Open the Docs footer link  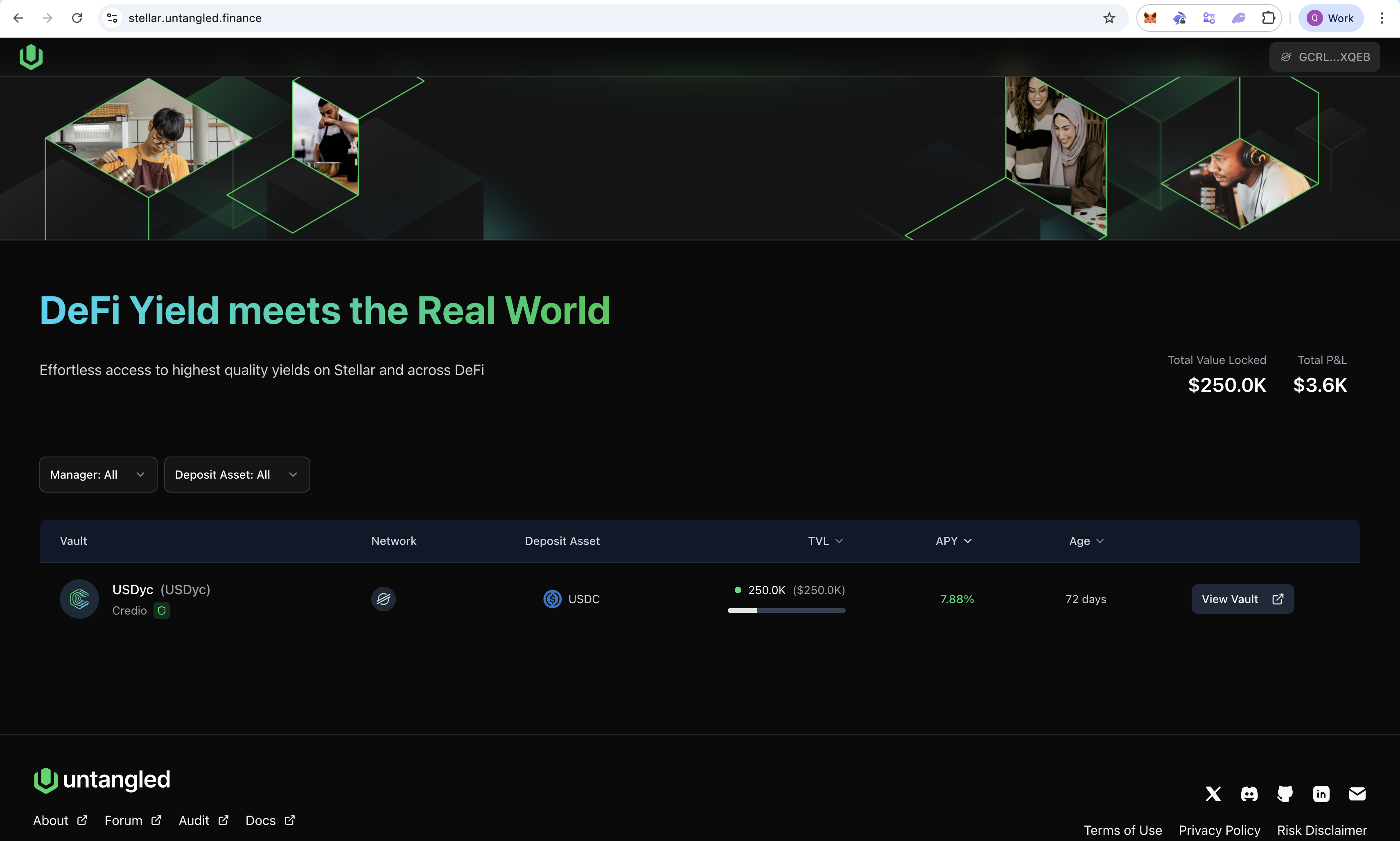pos(270,820)
